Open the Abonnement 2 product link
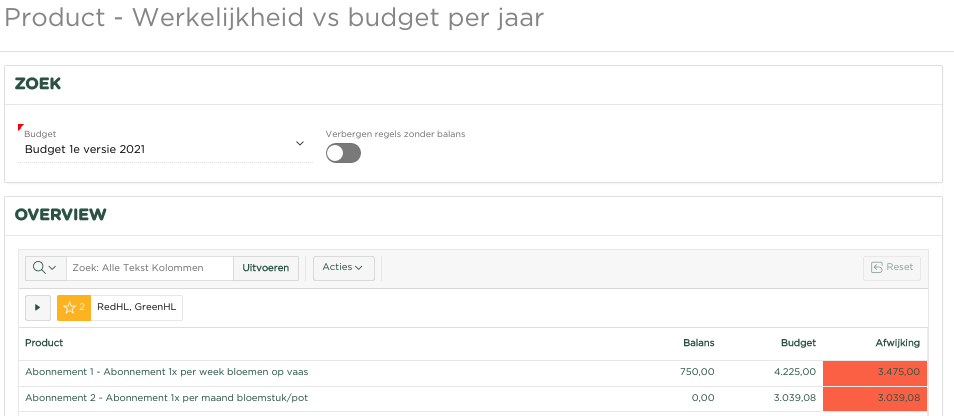The width and height of the screenshot is (954, 416). click(x=166, y=398)
